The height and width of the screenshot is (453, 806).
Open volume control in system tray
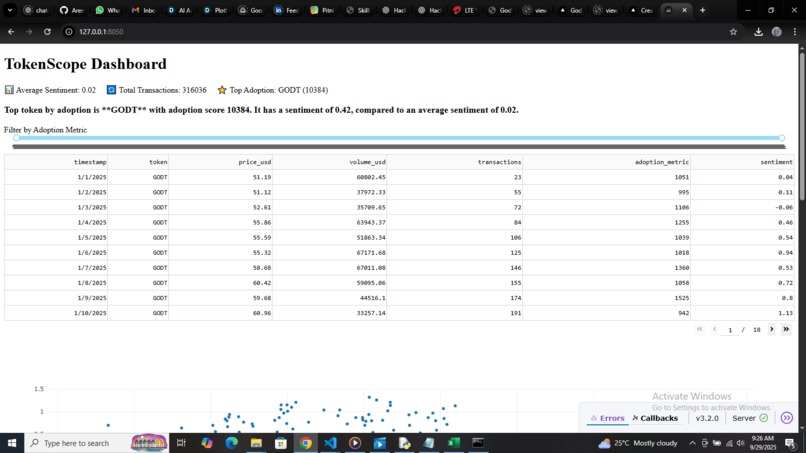[x=740, y=443]
